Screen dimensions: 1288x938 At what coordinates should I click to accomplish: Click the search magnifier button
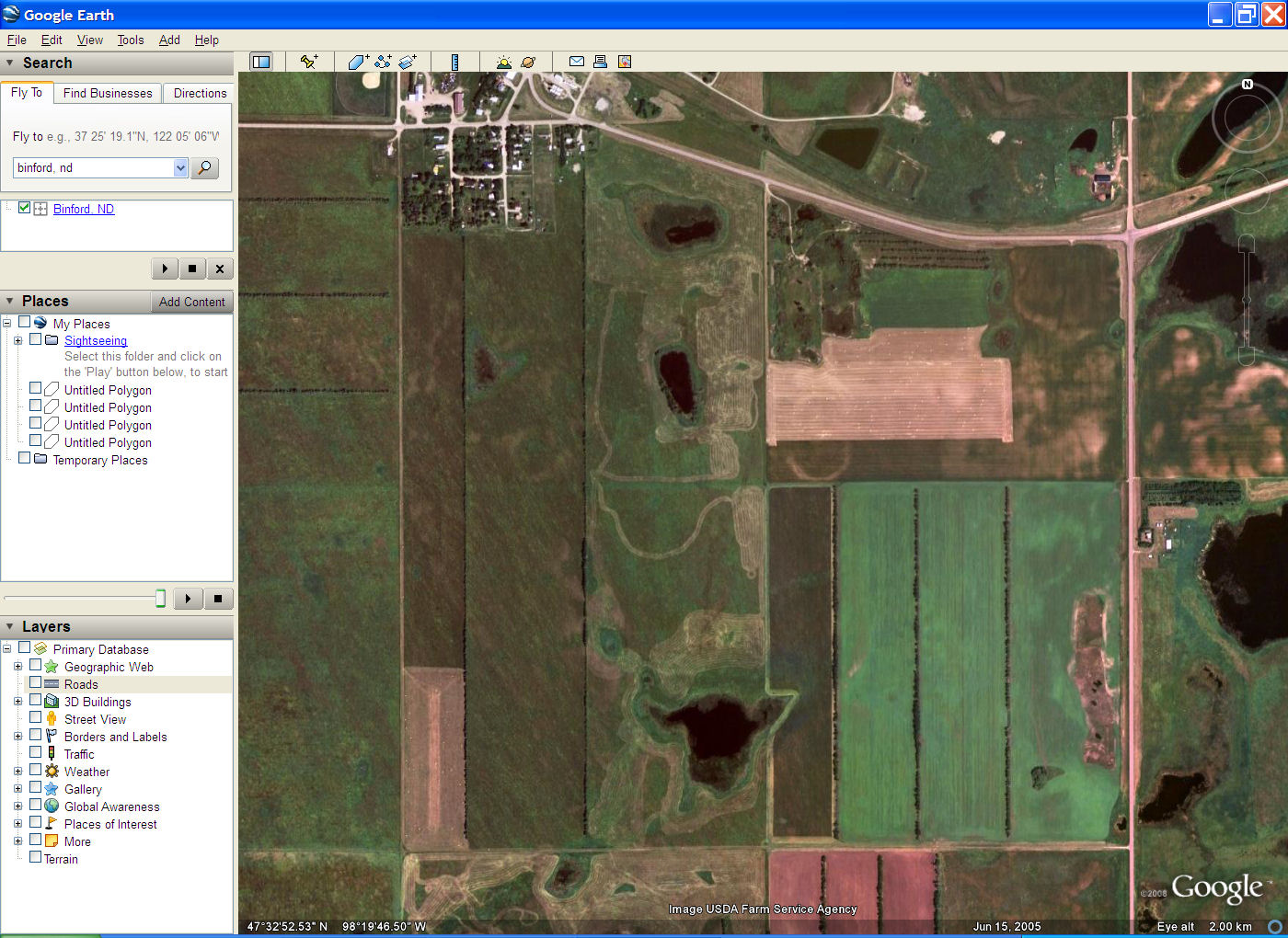tap(204, 167)
